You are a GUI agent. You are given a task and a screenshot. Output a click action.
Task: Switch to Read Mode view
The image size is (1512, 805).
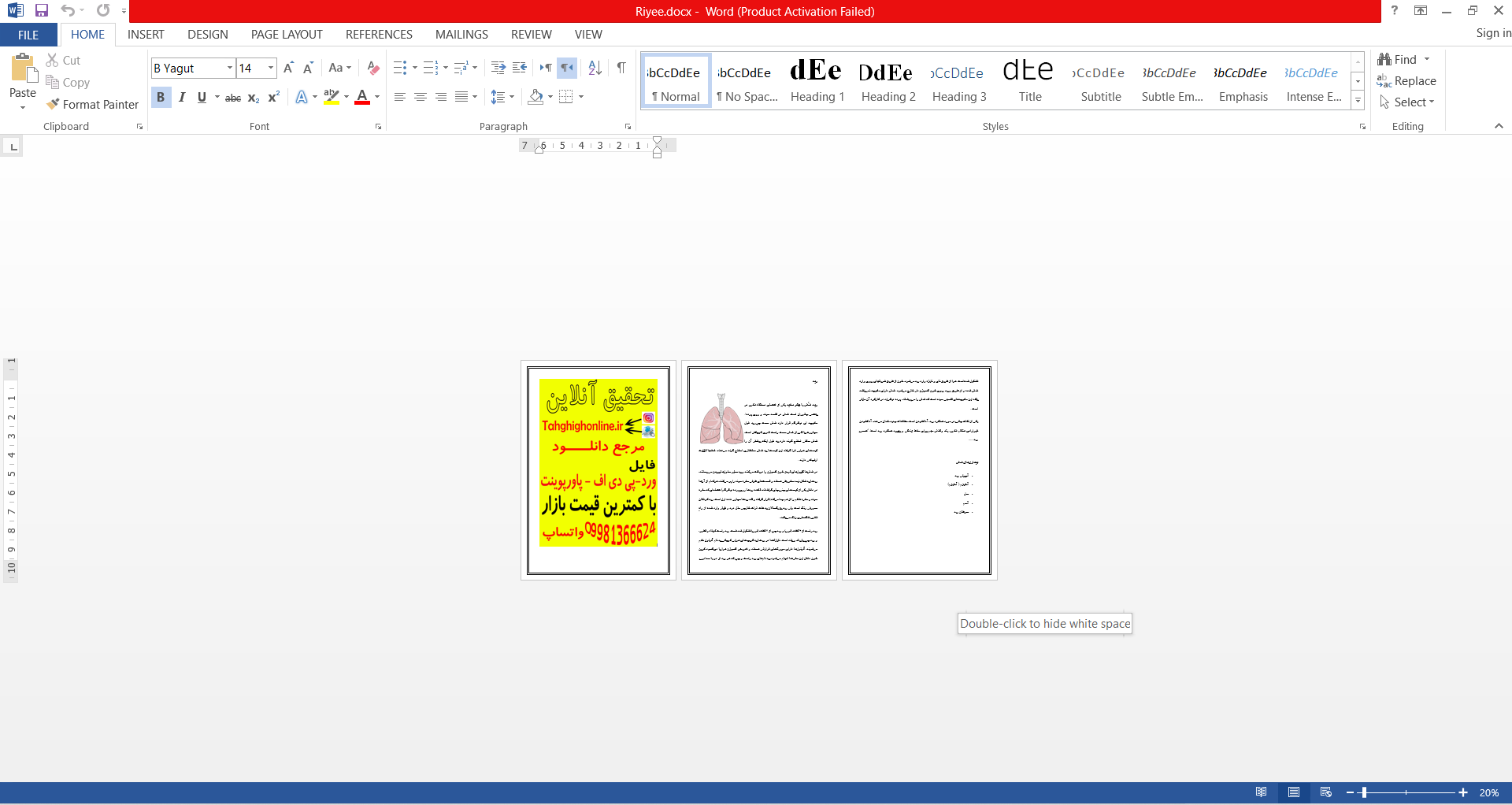click(x=1262, y=792)
